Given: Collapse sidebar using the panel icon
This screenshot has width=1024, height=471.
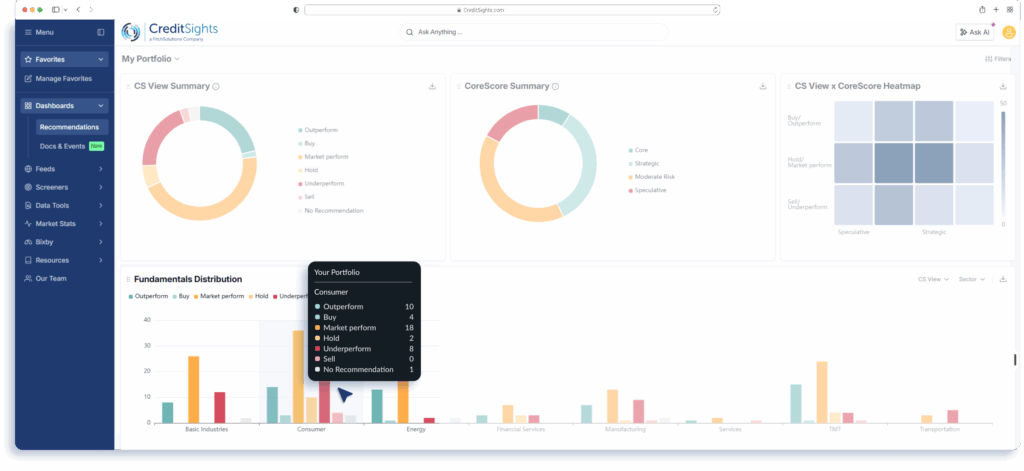Looking at the screenshot, I should (100, 33).
